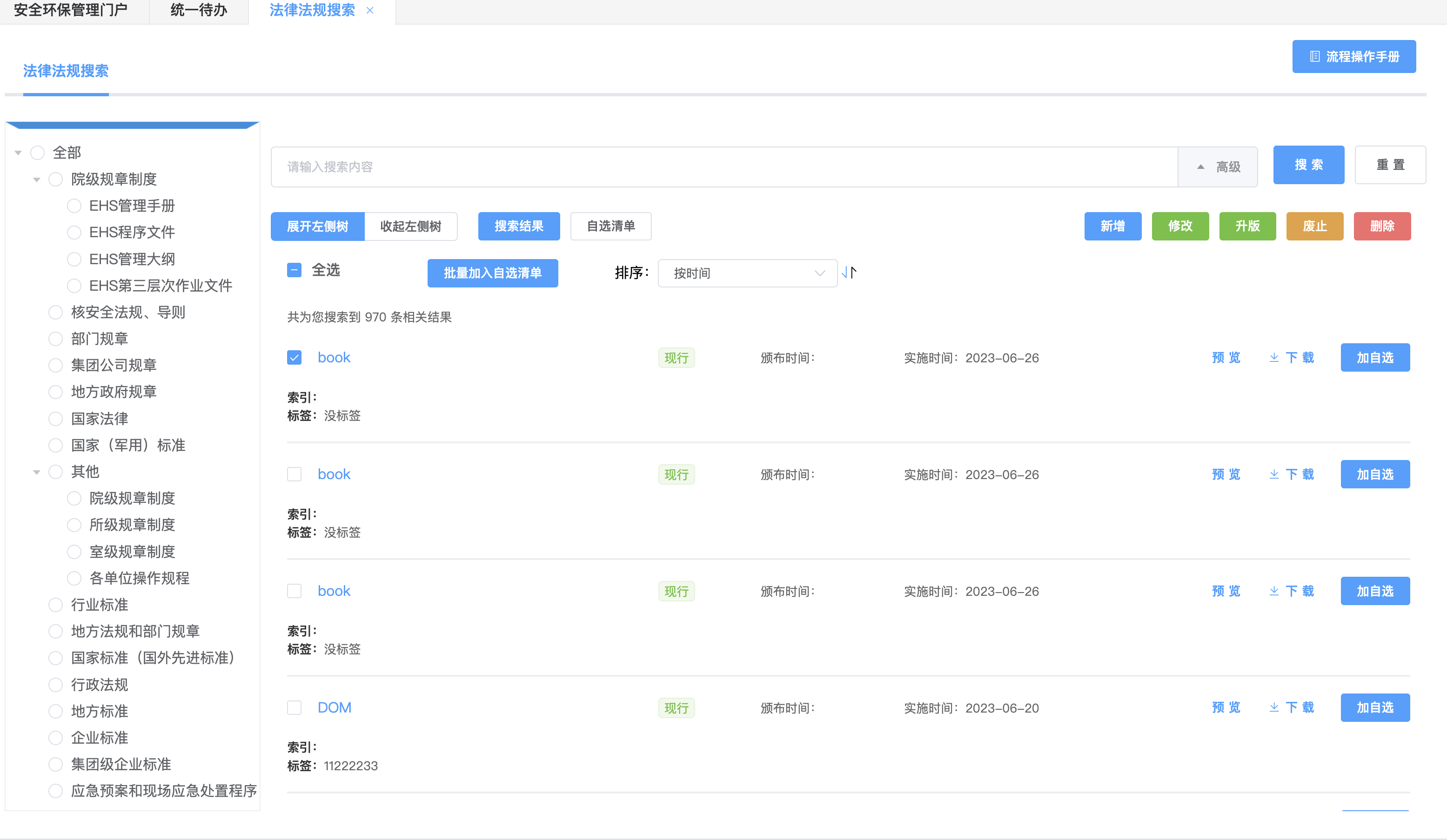The height and width of the screenshot is (840, 1447).
Task: Select 各单位操作规程 tree item
Action: (140, 578)
